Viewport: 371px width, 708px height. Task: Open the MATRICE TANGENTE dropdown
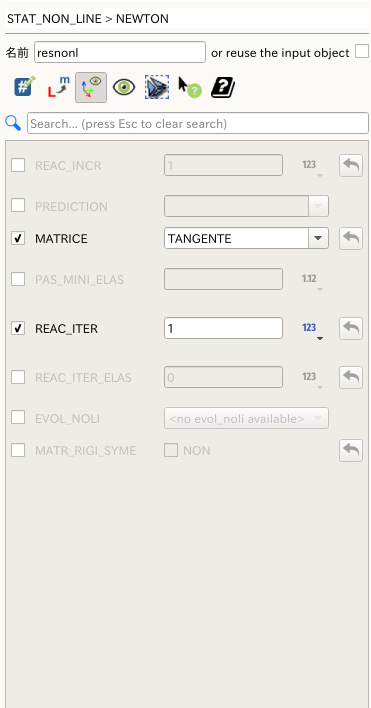[246, 238]
